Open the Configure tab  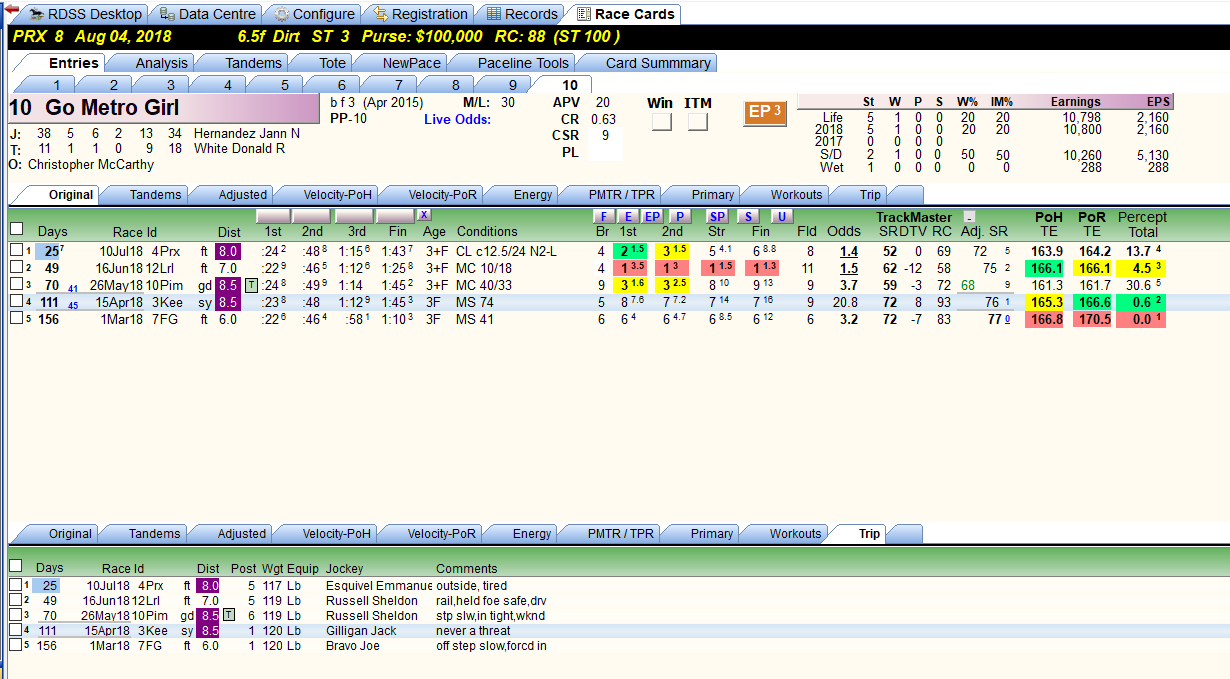313,14
